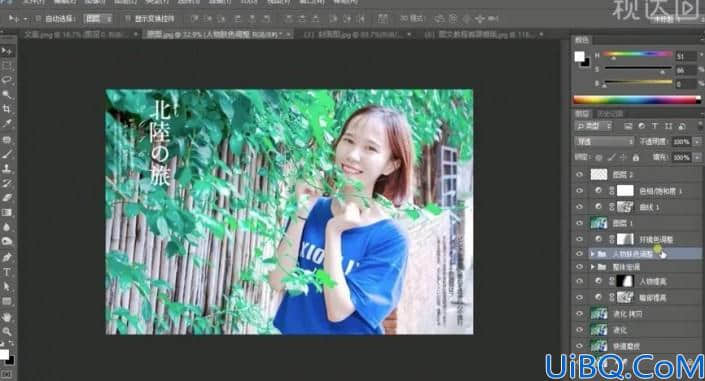Select the Lasso tool
Viewport: 705px width, 381px height.
point(7,80)
